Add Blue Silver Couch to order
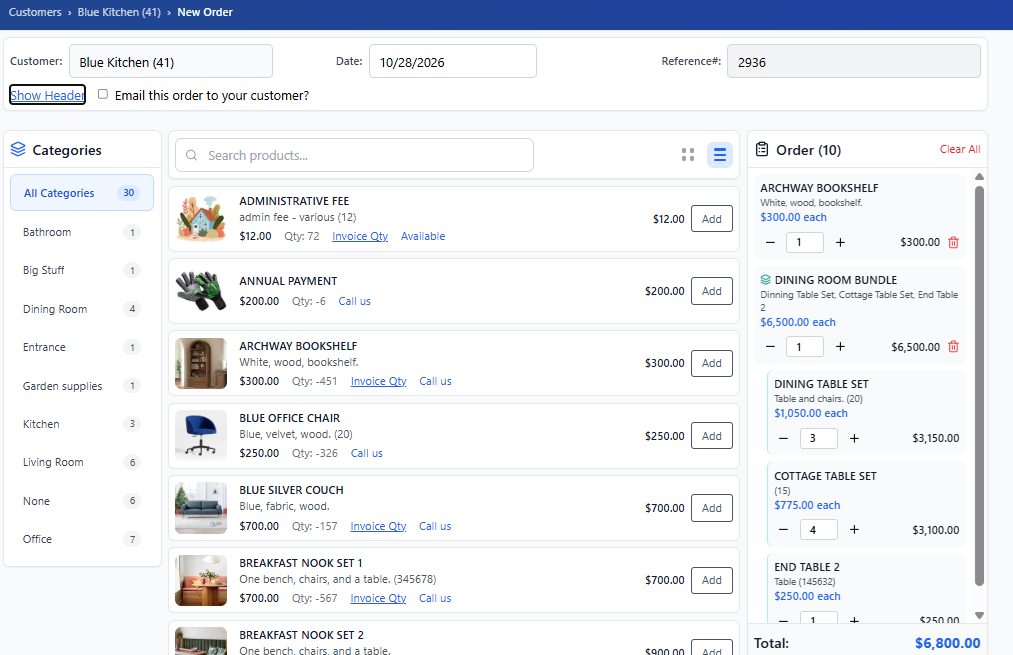Viewport: 1013px width, 655px height. coord(712,508)
